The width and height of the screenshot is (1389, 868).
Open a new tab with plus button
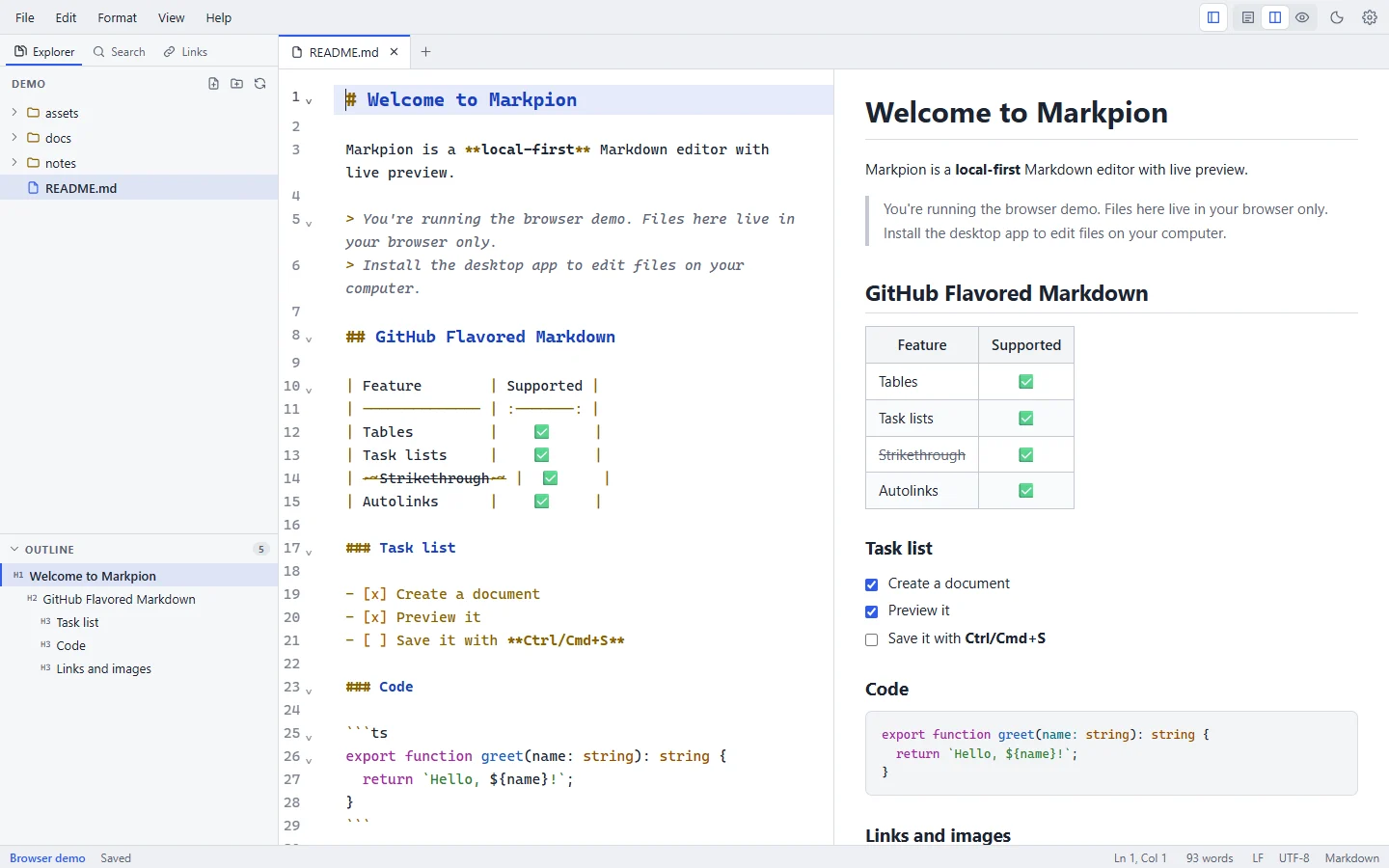tap(425, 52)
